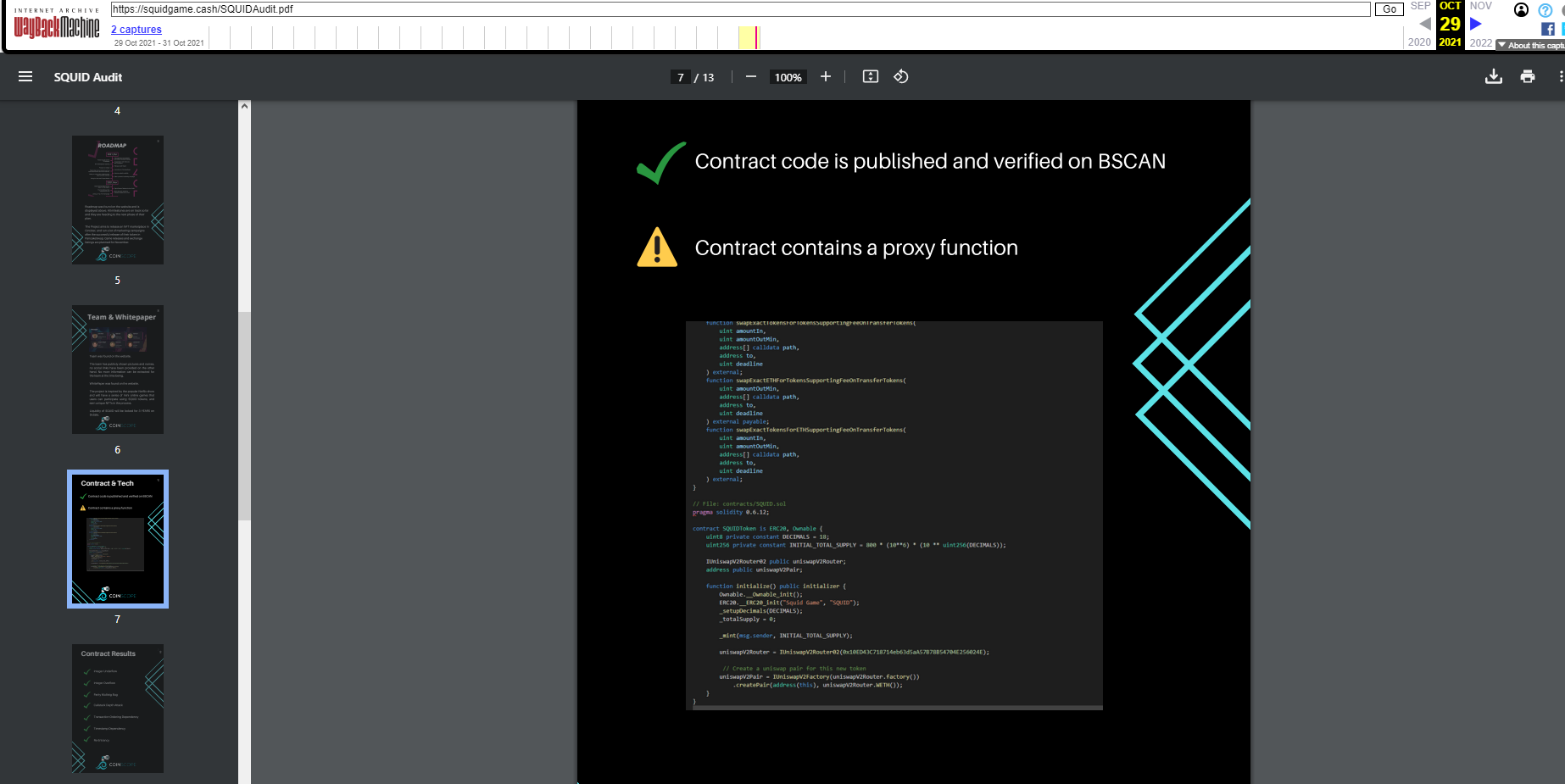
Task: Click the '/ 13' total pages label
Action: pyautogui.click(x=705, y=77)
